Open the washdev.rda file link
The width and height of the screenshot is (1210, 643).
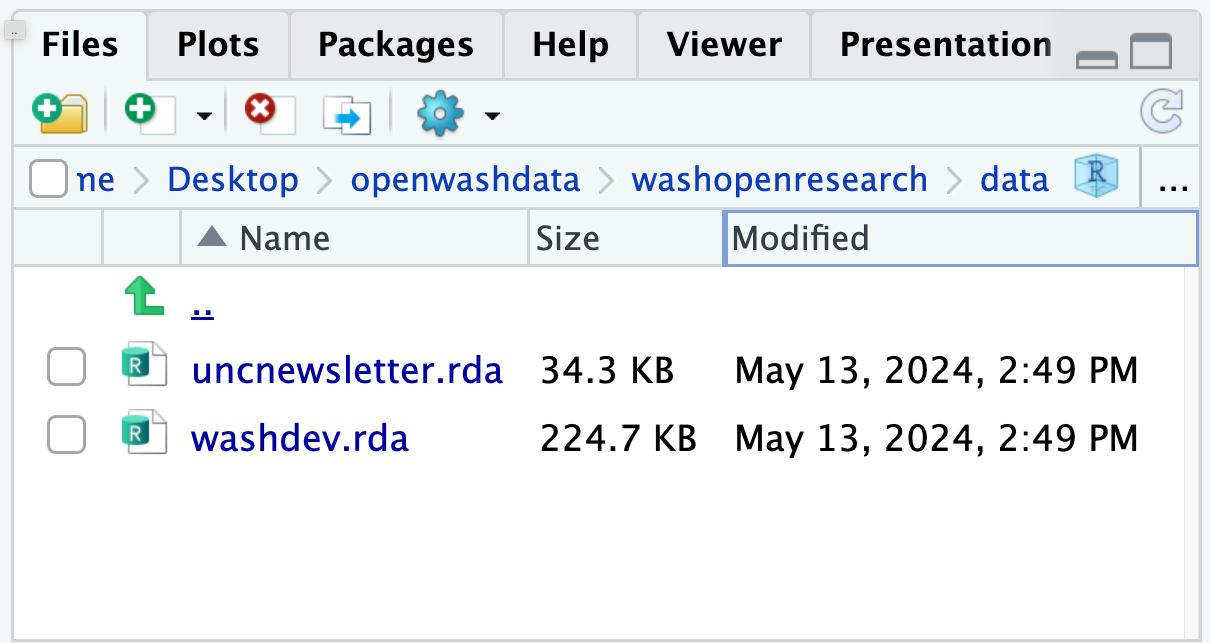(x=300, y=438)
